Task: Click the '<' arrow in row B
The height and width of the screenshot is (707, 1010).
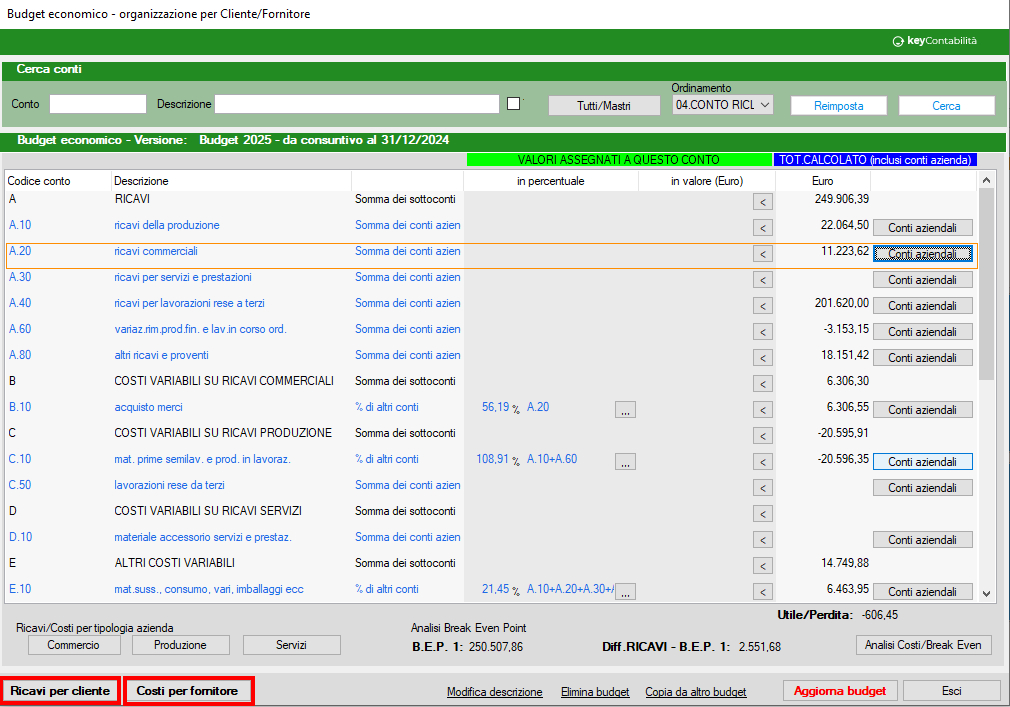Action: 763,384
